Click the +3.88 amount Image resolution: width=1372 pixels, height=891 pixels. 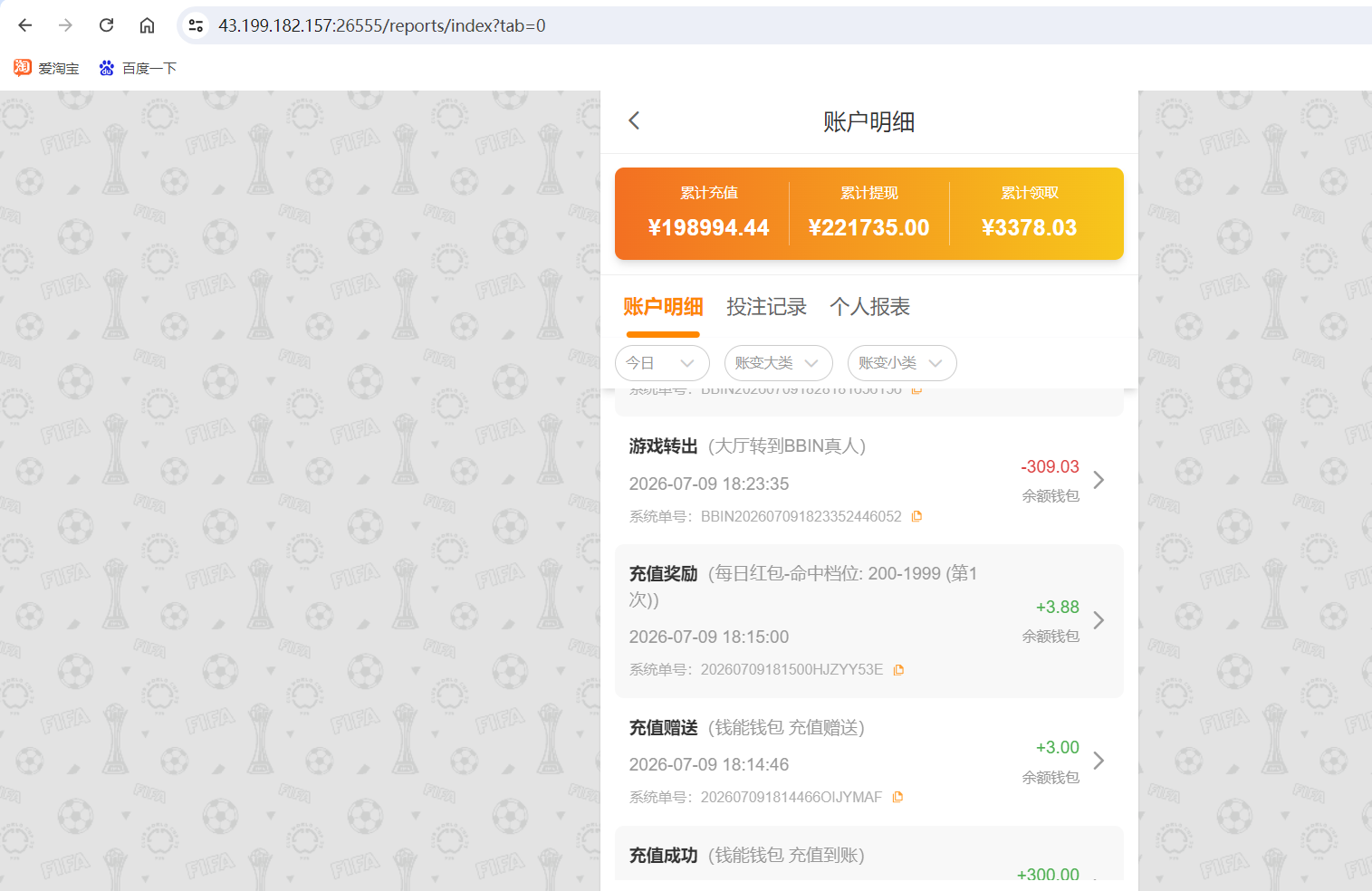1058,608
